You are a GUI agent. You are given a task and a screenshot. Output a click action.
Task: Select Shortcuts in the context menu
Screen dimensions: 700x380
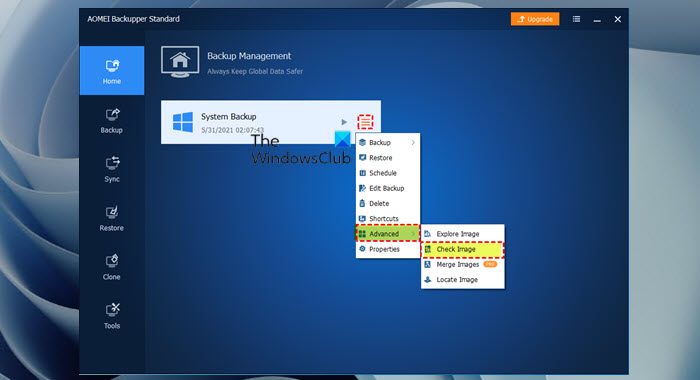tap(388, 218)
